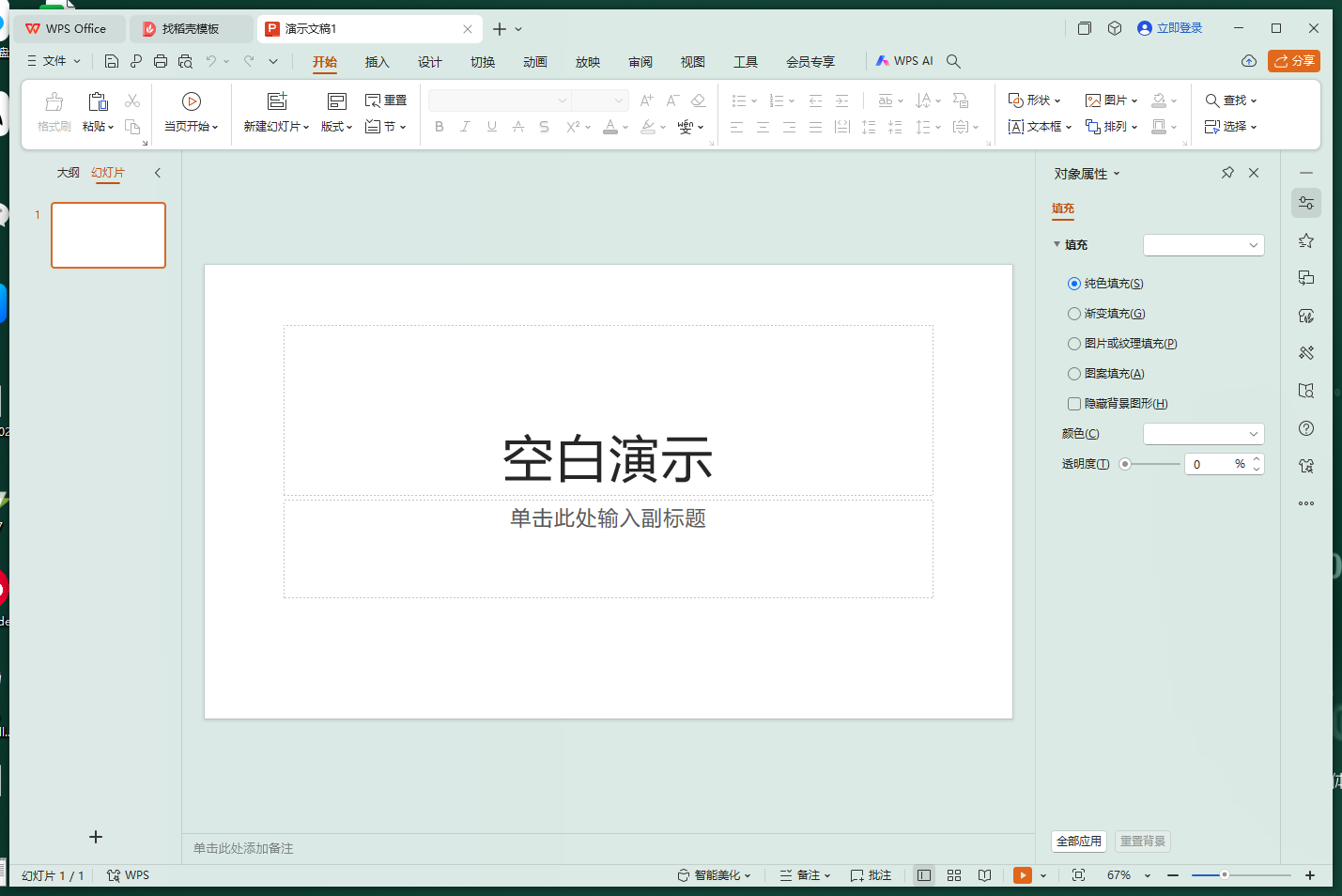1342x896 pixels.
Task: Open the font size combo box
Action: 600,100
